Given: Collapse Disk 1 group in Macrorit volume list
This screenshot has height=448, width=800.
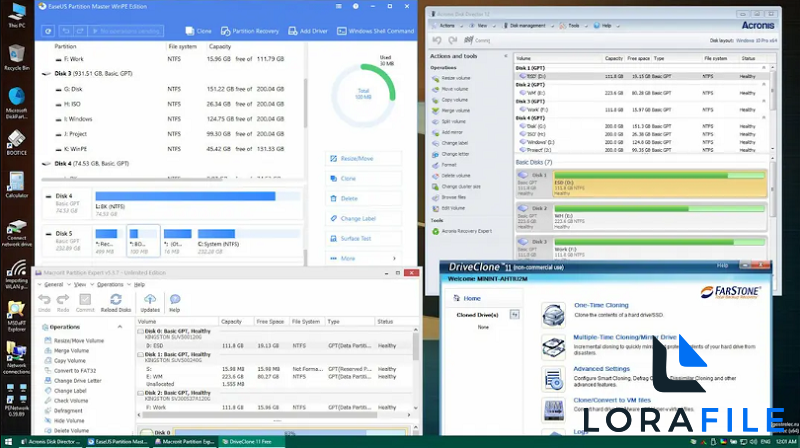Looking at the screenshot, I should tap(140, 354).
